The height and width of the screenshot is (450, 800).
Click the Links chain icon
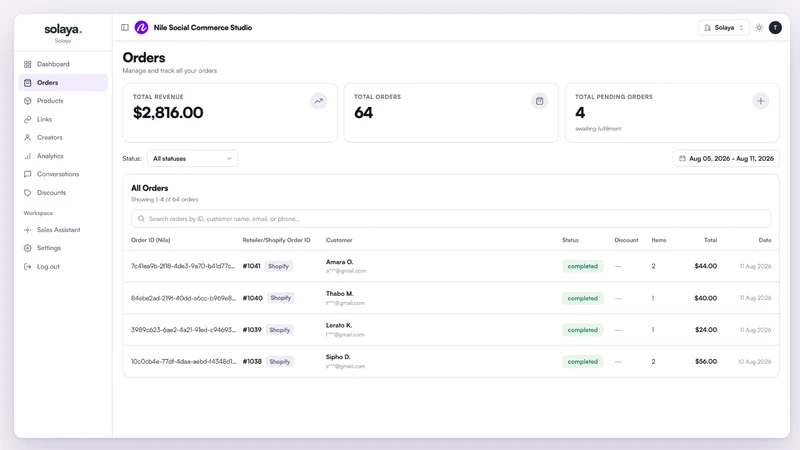click(x=28, y=119)
